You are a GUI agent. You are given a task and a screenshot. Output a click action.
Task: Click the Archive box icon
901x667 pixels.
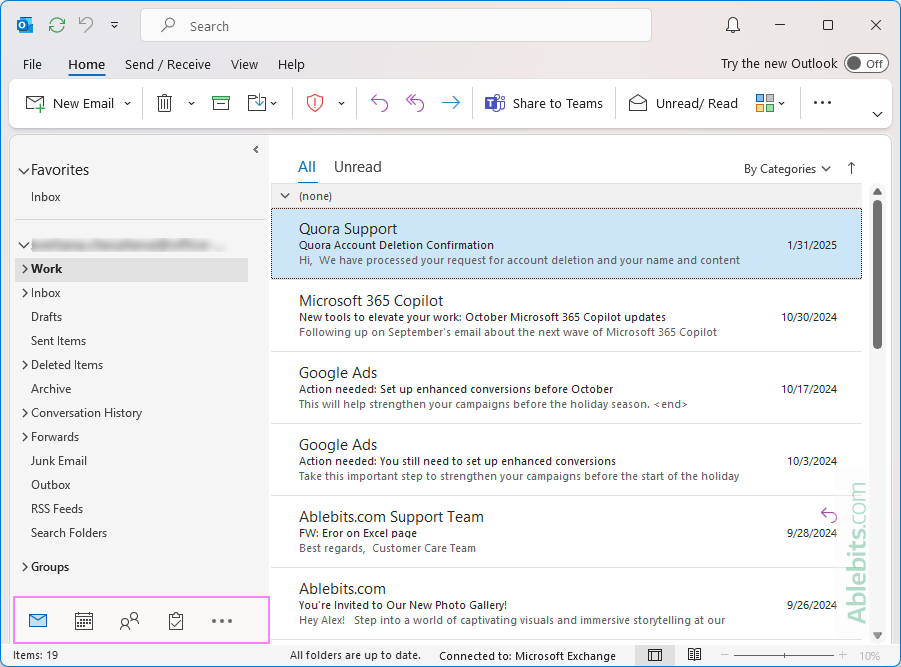tap(221, 103)
